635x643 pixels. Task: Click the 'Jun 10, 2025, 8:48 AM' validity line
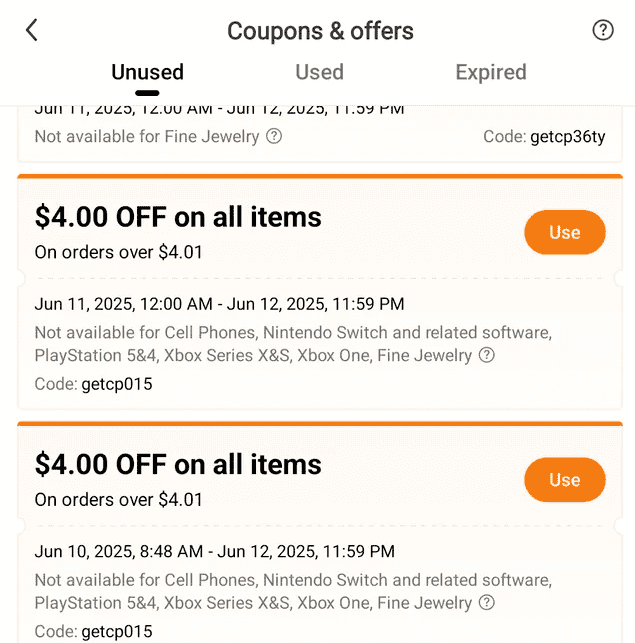coord(214,551)
